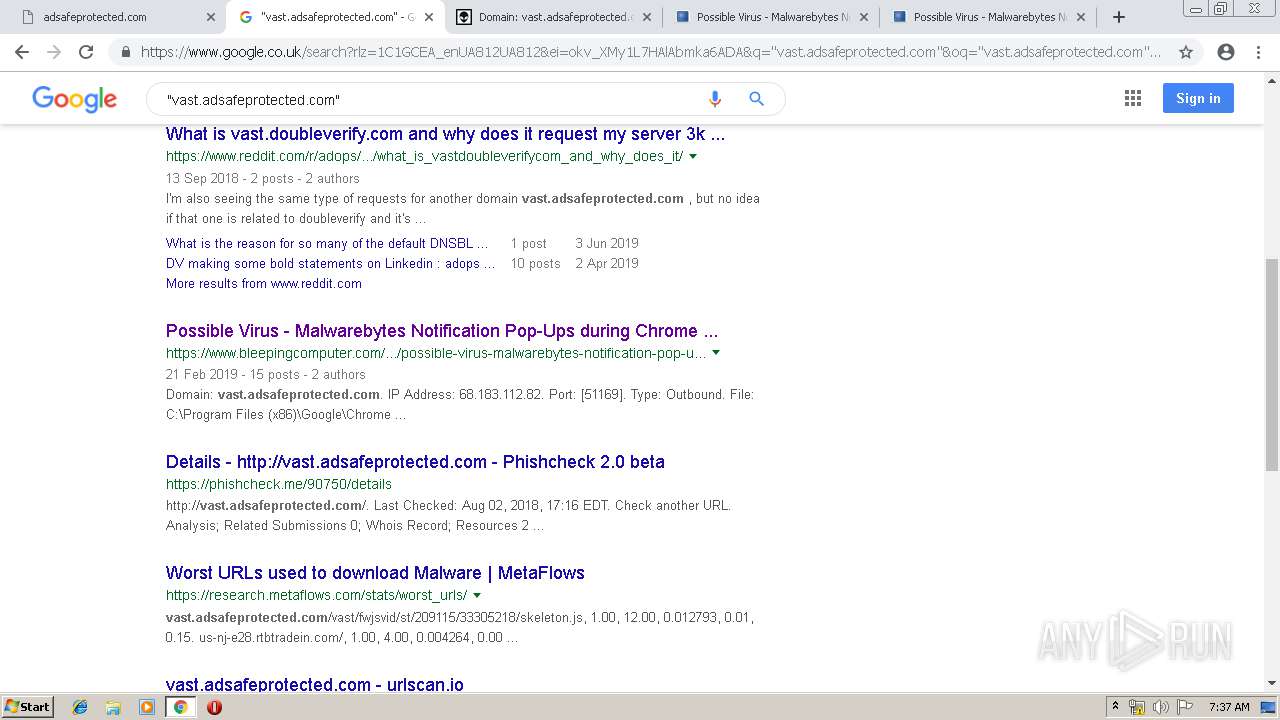
Task: Open the Windows Start menu
Action: (27, 706)
